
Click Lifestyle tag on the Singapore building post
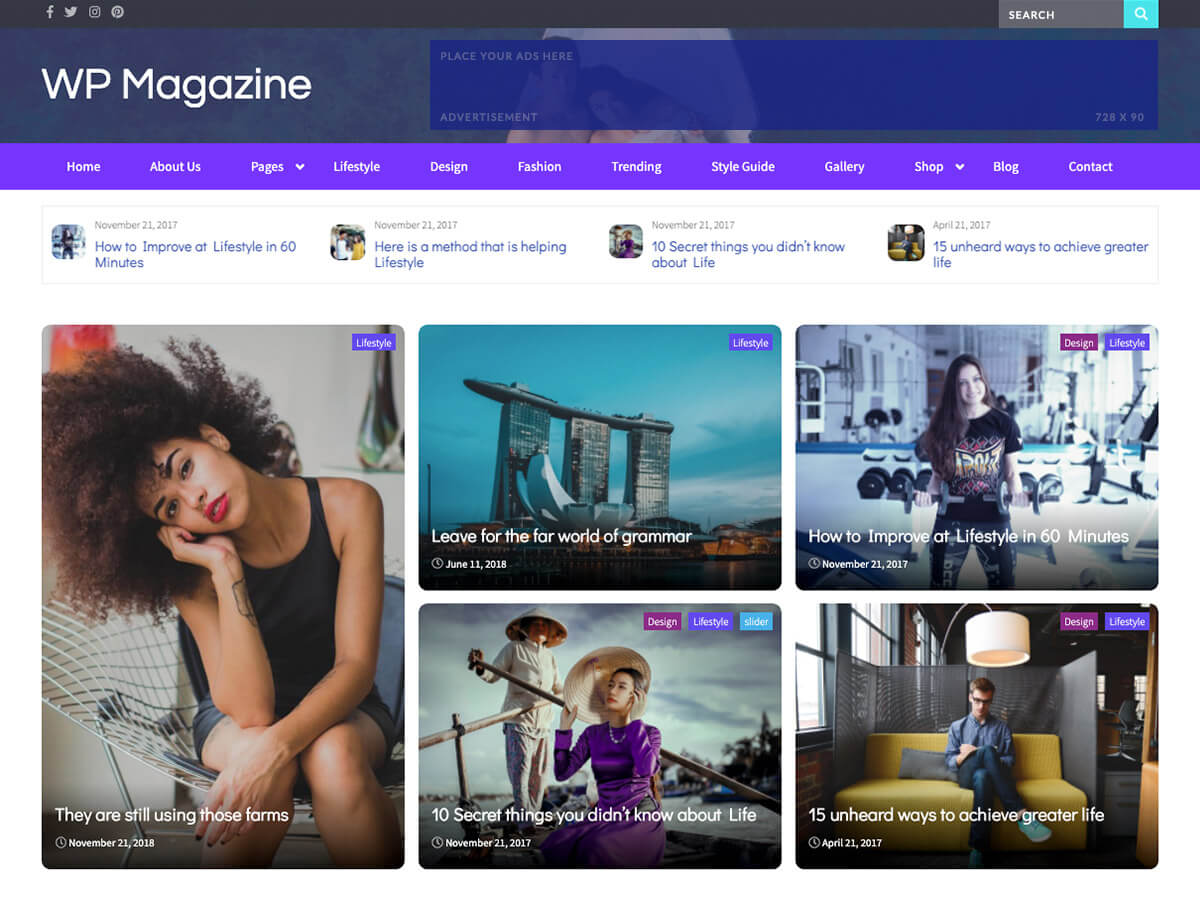[x=750, y=343]
